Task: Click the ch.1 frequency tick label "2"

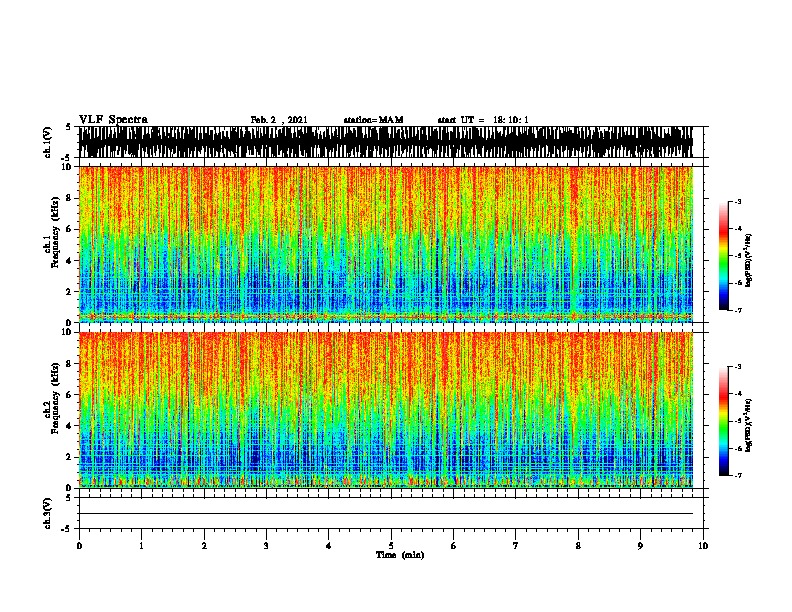Action: tap(70, 292)
